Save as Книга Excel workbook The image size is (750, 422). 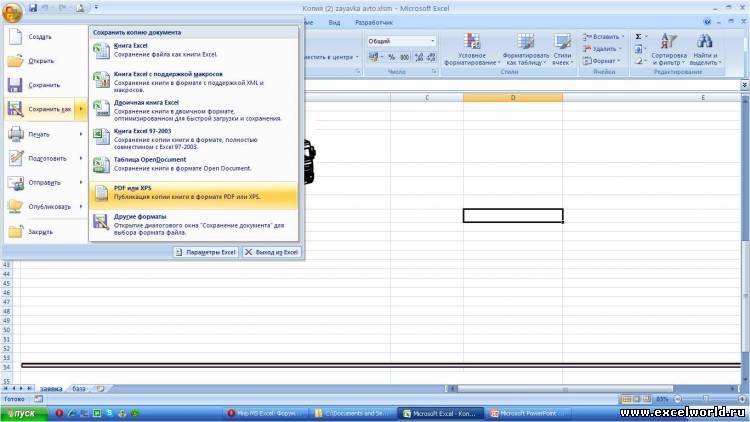194,50
